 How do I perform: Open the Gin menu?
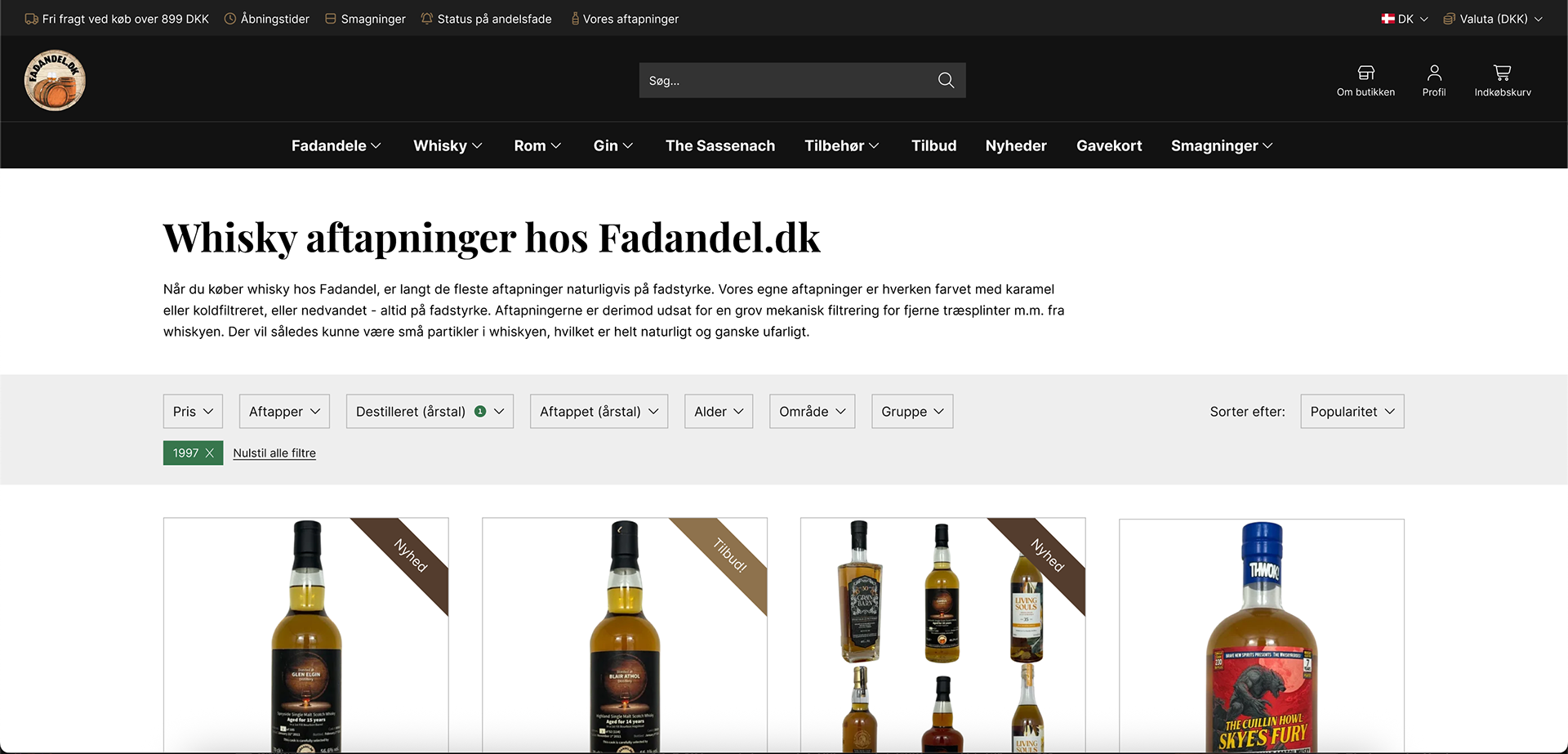coord(613,145)
